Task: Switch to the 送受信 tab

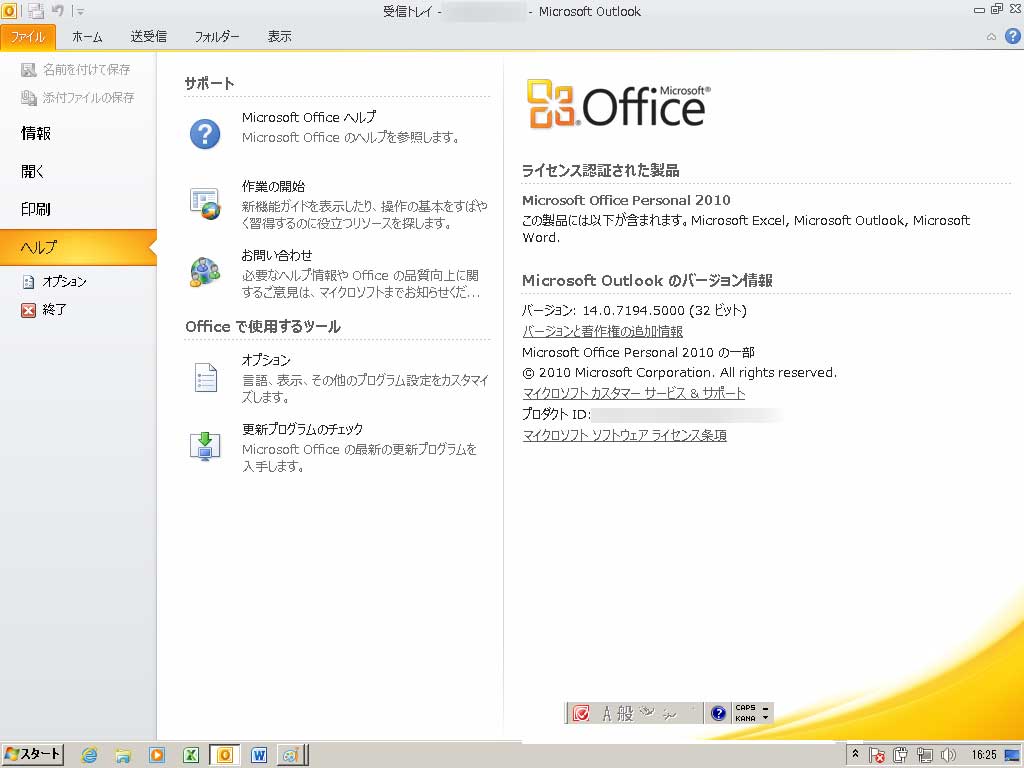Action: click(148, 37)
